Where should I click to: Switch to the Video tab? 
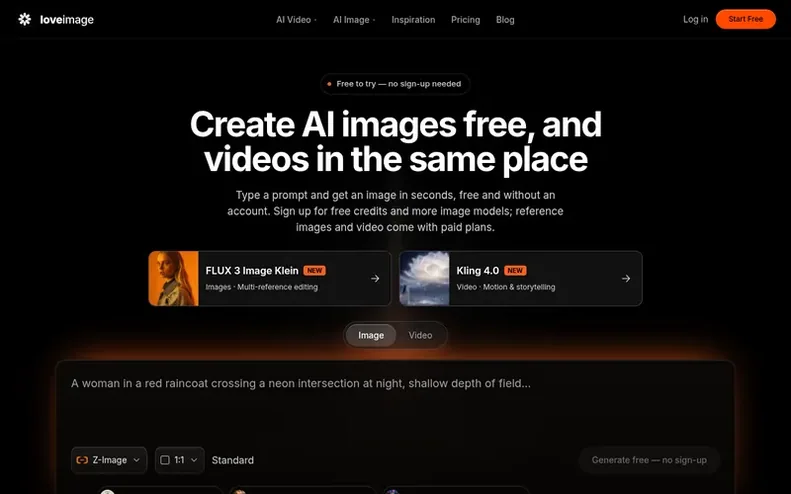point(420,335)
